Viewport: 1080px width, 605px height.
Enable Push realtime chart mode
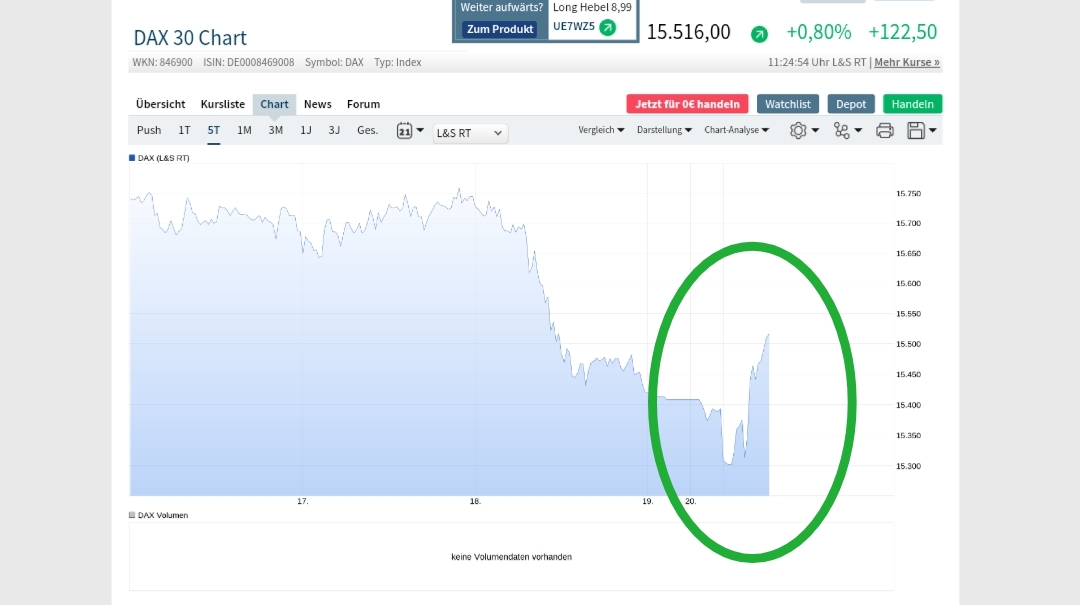pyautogui.click(x=149, y=130)
